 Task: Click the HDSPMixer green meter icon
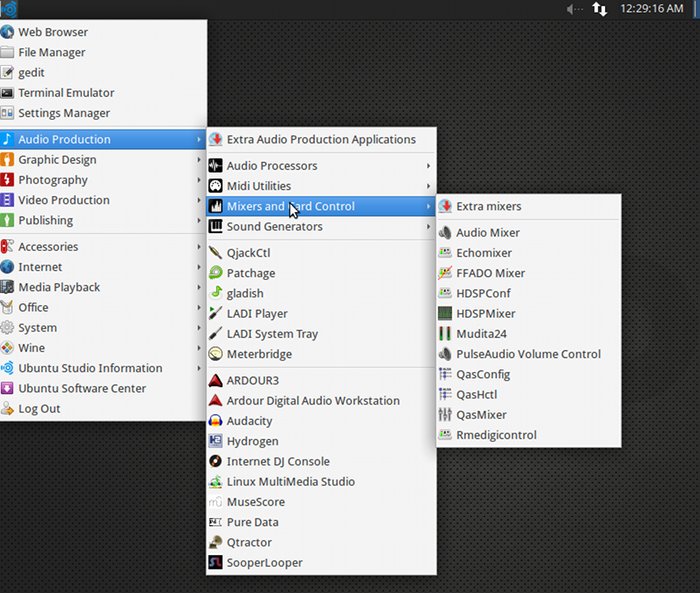click(x=445, y=313)
